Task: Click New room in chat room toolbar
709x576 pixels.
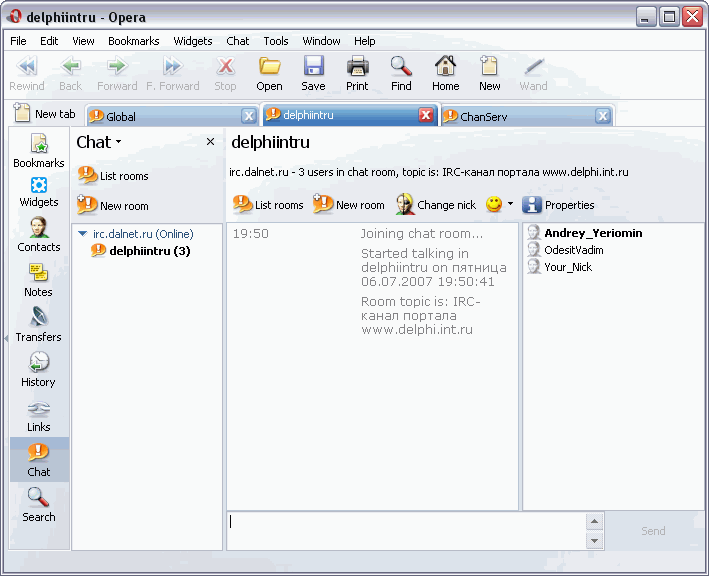Action: point(349,205)
